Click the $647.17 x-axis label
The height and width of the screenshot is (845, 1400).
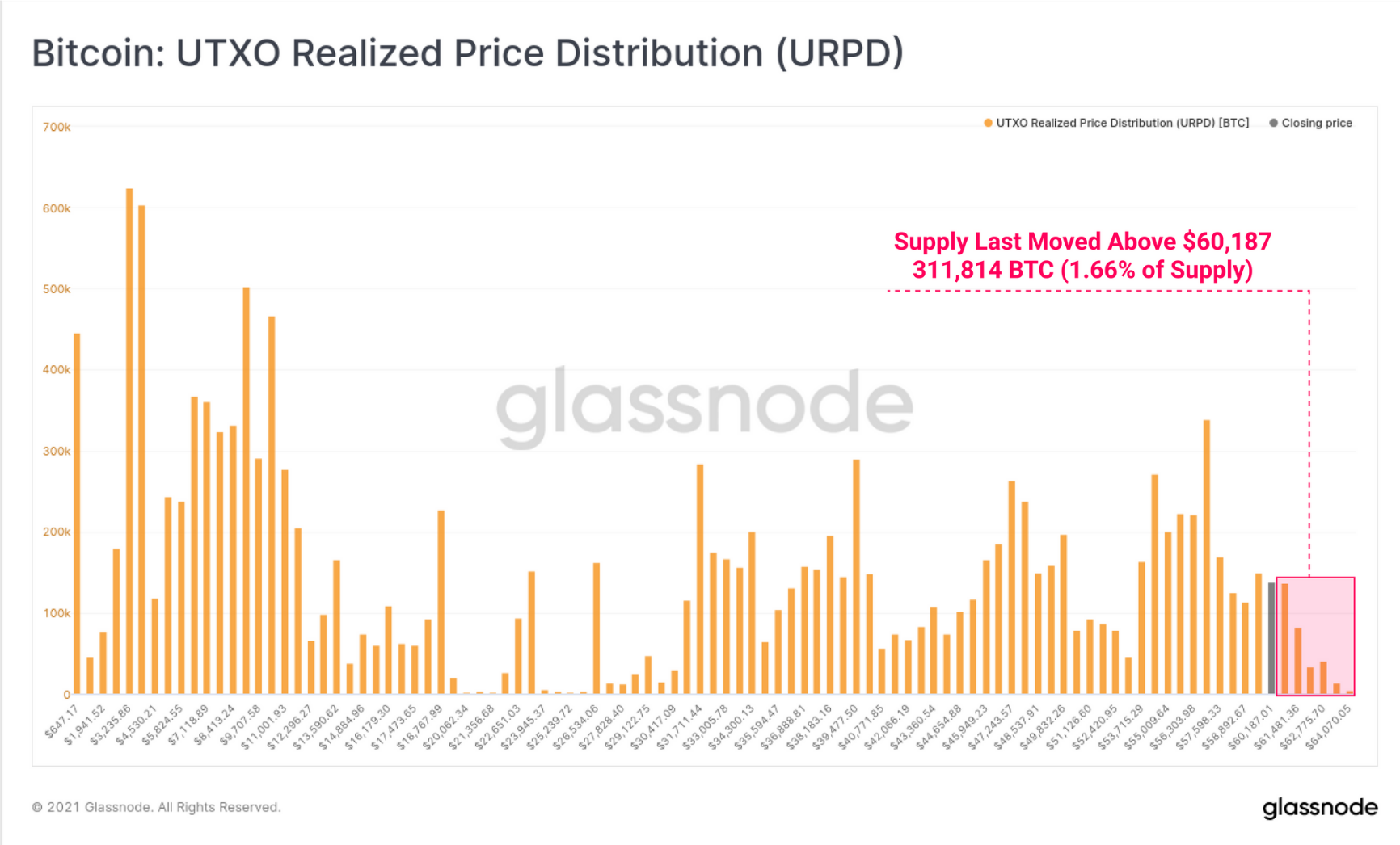(x=61, y=721)
